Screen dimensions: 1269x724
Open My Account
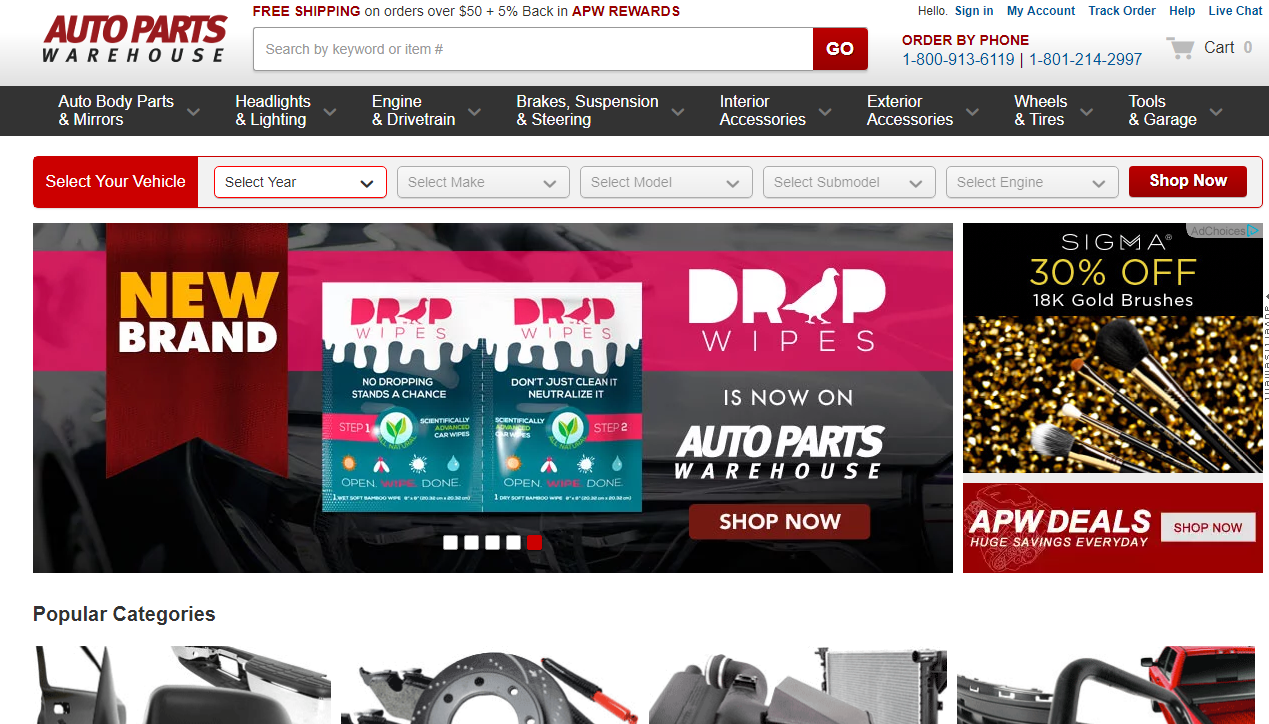coord(1040,10)
